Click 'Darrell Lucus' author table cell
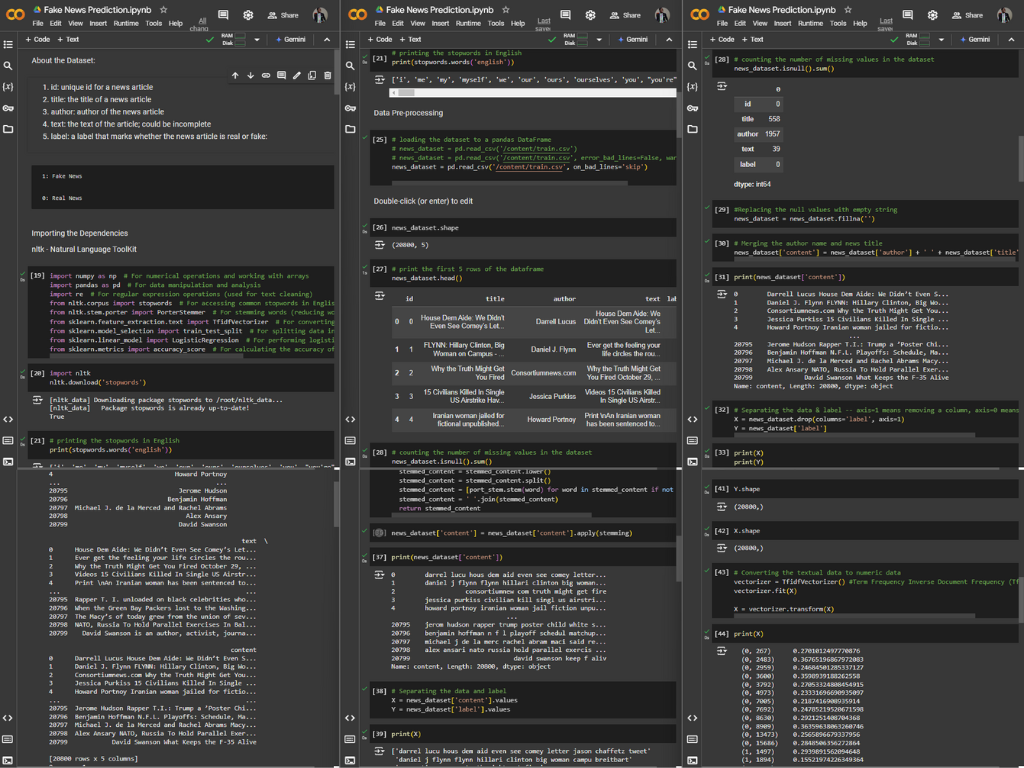1024x768 pixels. pyautogui.click(x=556, y=322)
